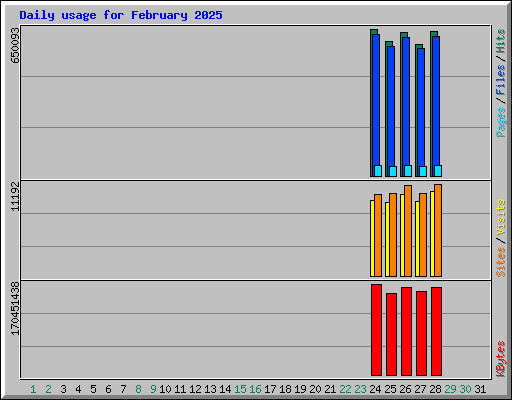Viewport: 512px width, 400px height.
Task: Click the green day label 29 on the x-axis
Action: (450, 389)
